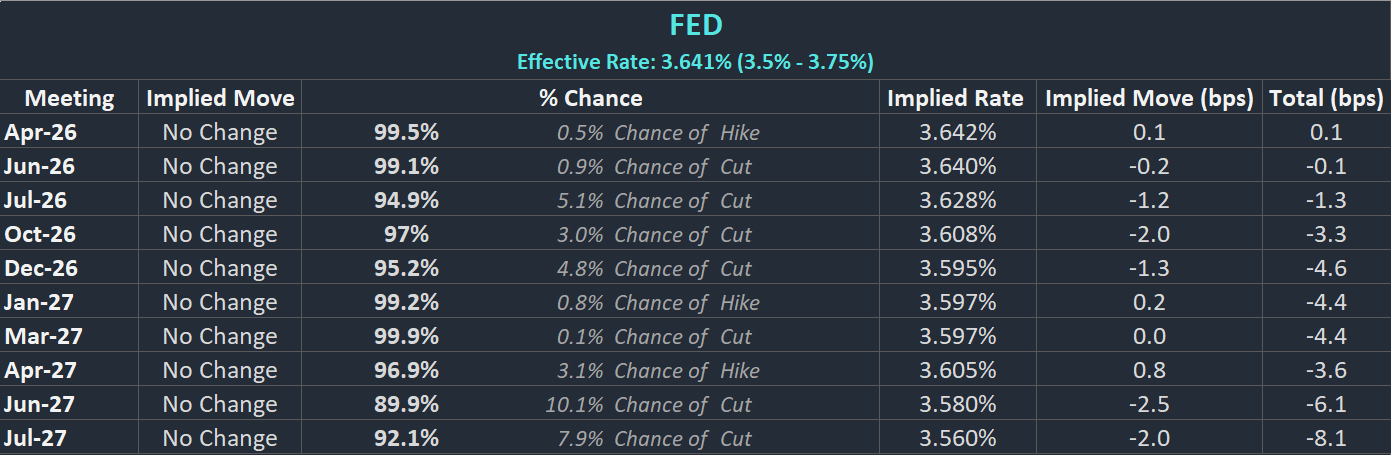The width and height of the screenshot is (1391, 455).
Task: Click the Jun-26 meeting cell
Action: [x=40, y=166]
